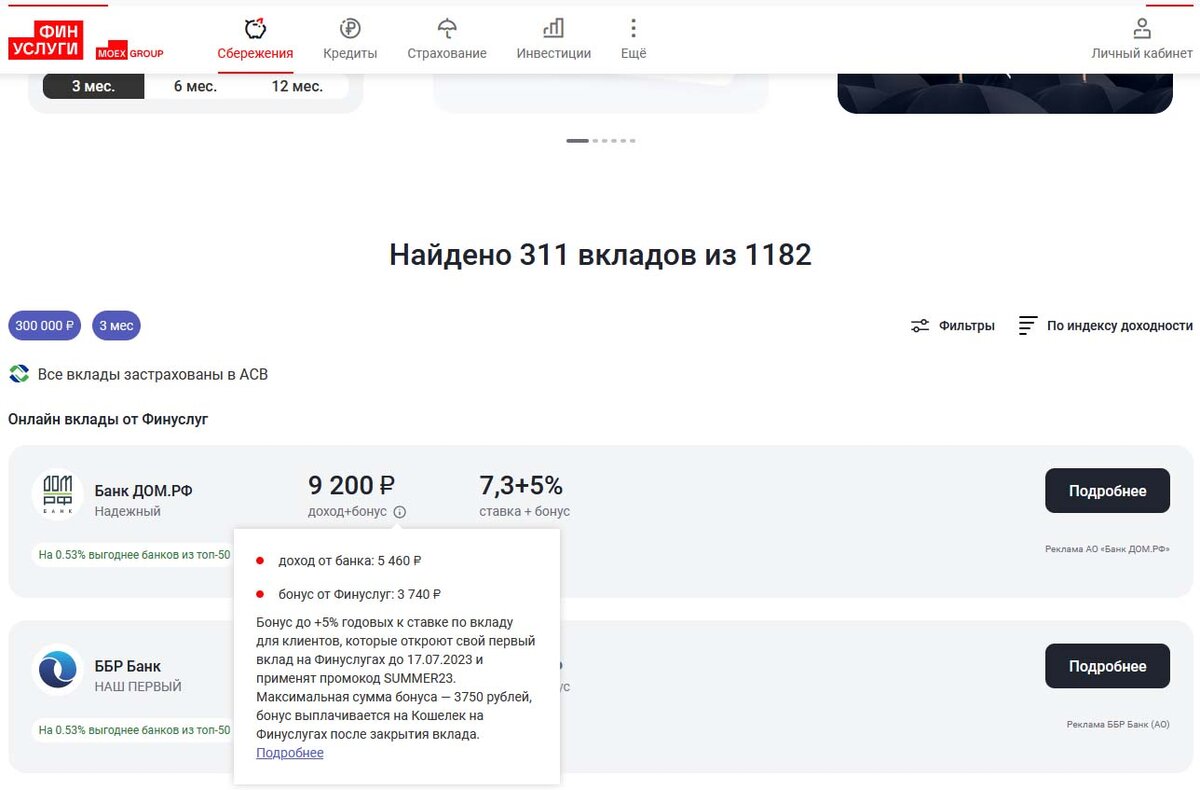Click the 7,3+5% rate value
Viewport: 1200px width, 790px height.
pyautogui.click(x=521, y=486)
